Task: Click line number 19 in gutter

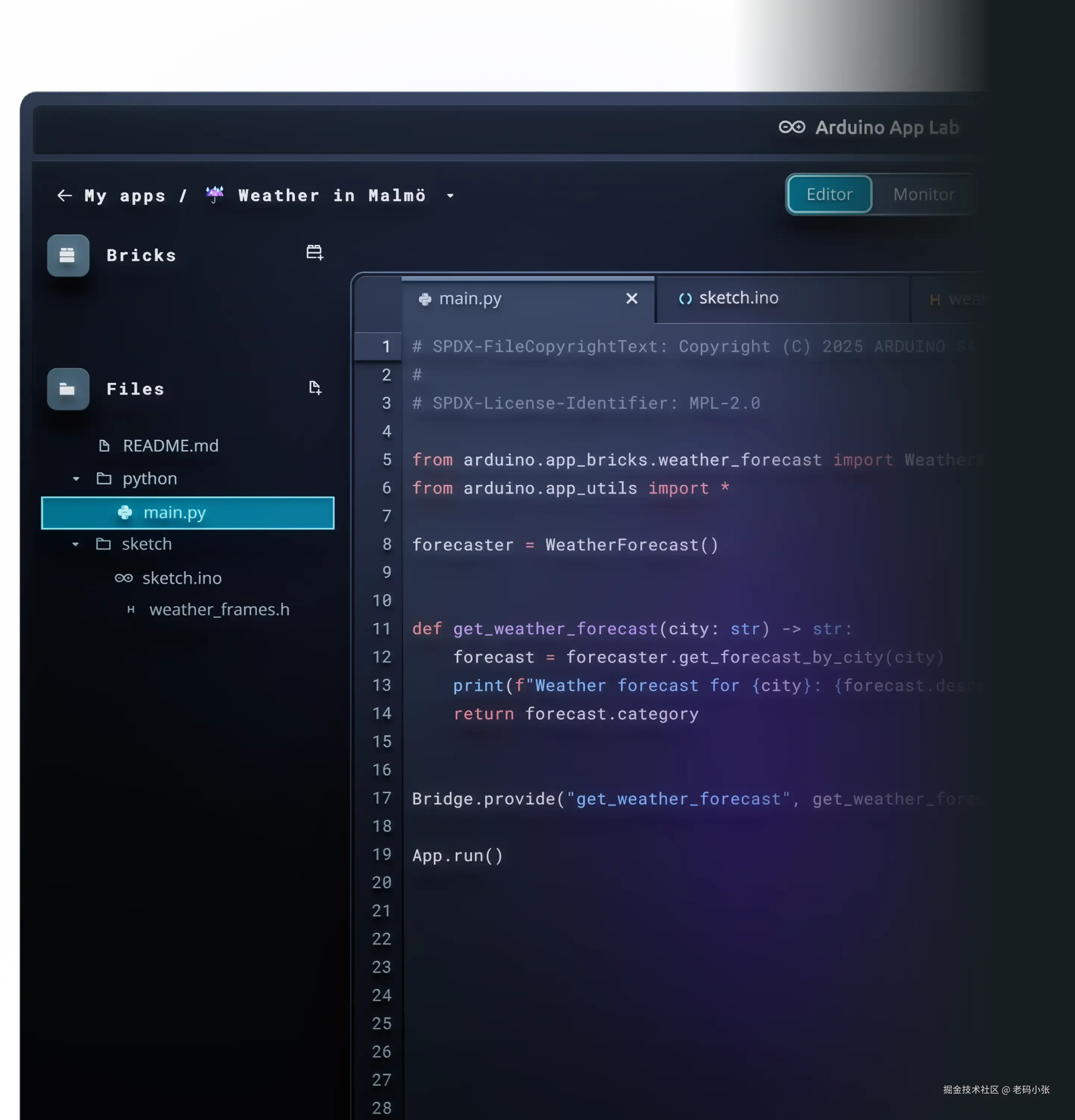Action: coord(381,854)
